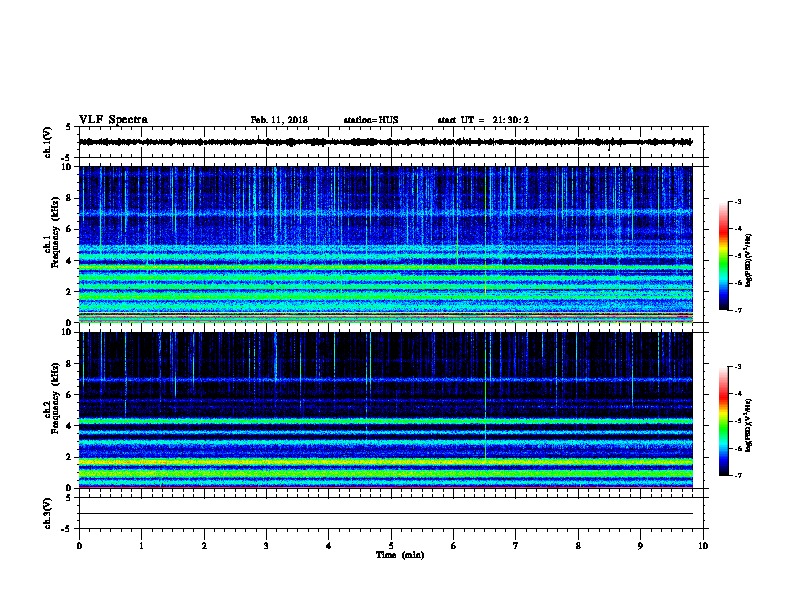Click the "-3" tick on ch.1 colorbar
Image resolution: width=792 pixels, height=612 pixels.
click(737, 201)
